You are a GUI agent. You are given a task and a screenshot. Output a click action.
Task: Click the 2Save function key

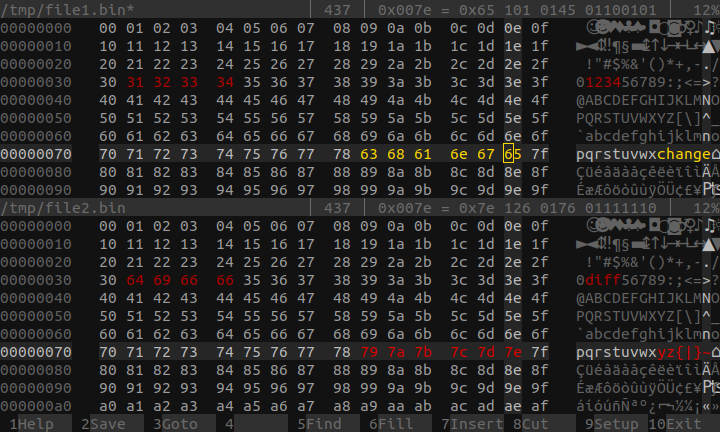[x=103, y=424]
